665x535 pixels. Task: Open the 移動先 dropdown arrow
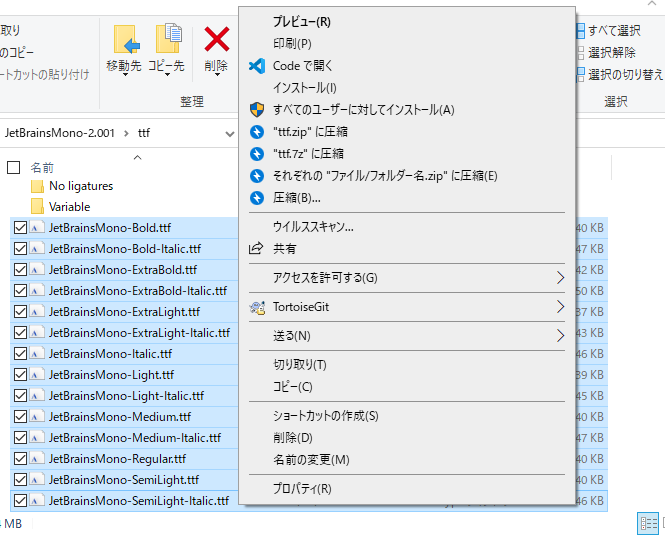(x=125, y=75)
